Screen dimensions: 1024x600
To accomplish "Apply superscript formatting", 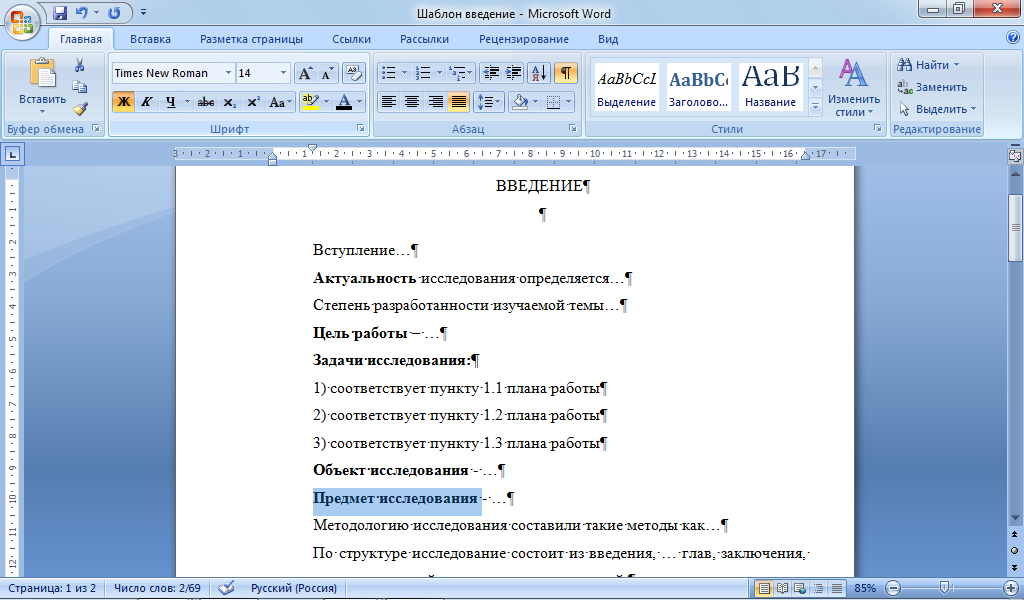I will [253, 102].
